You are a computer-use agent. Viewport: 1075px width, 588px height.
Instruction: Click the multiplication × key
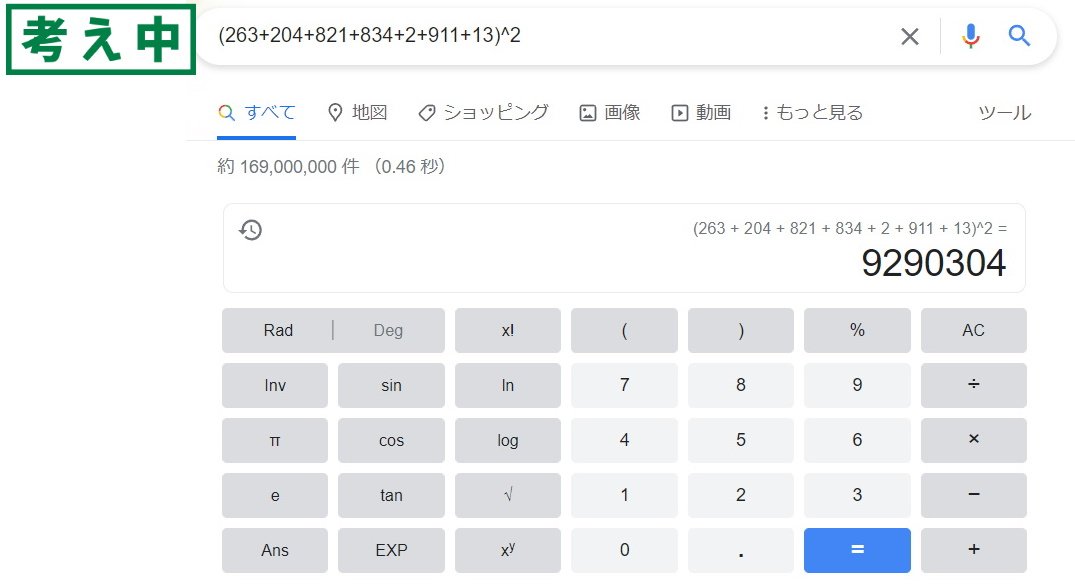point(974,440)
